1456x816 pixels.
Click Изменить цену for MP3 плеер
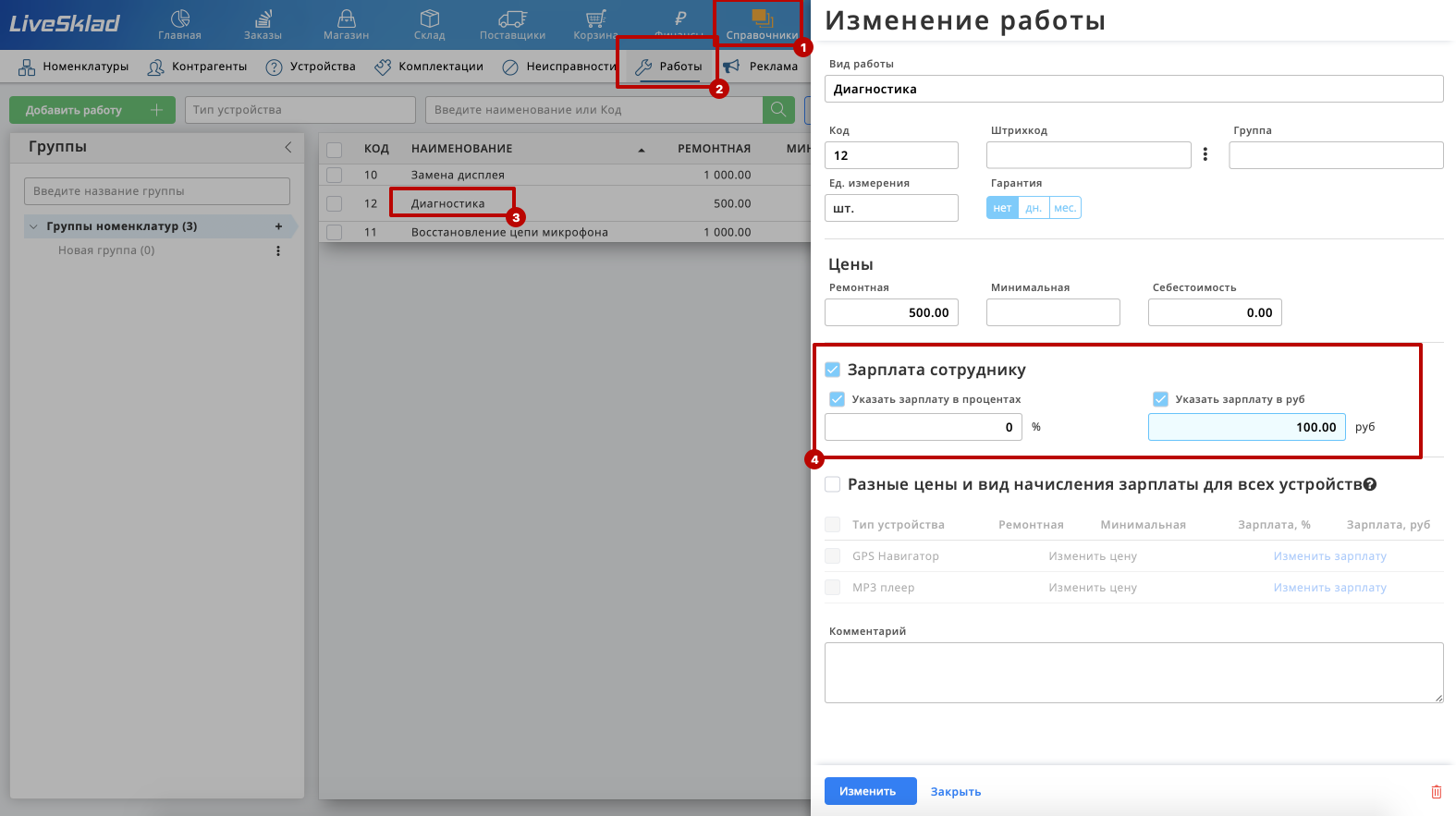(1093, 588)
